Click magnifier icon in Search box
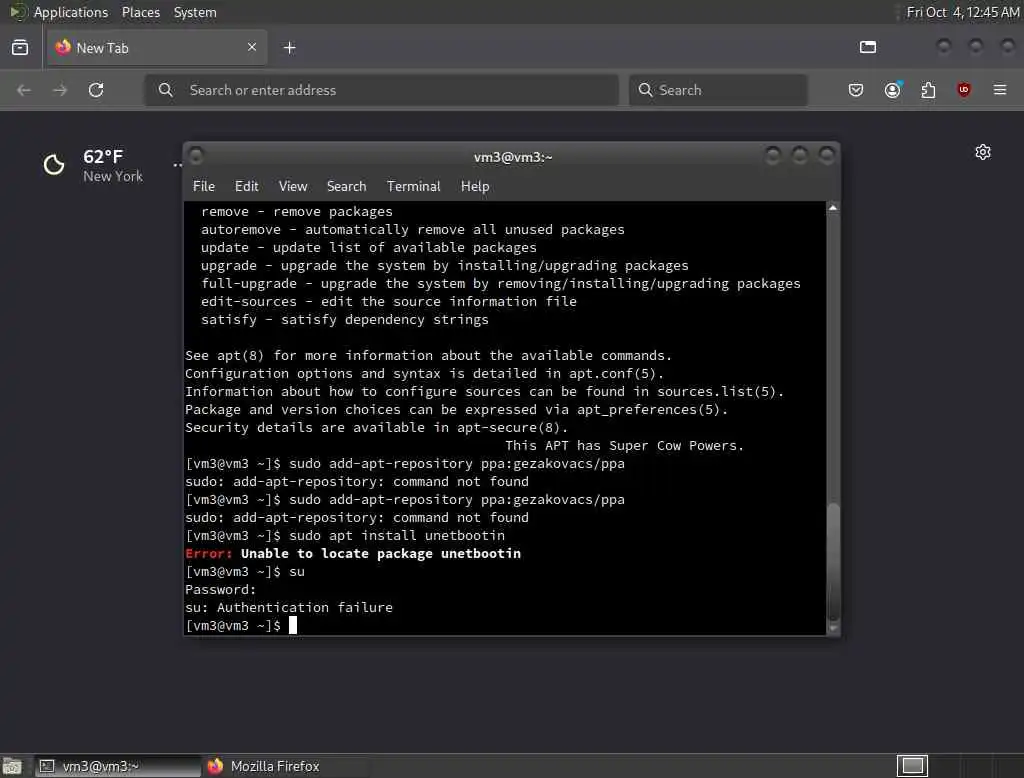This screenshot has height=778, width=1024. (x=645, y=90)
